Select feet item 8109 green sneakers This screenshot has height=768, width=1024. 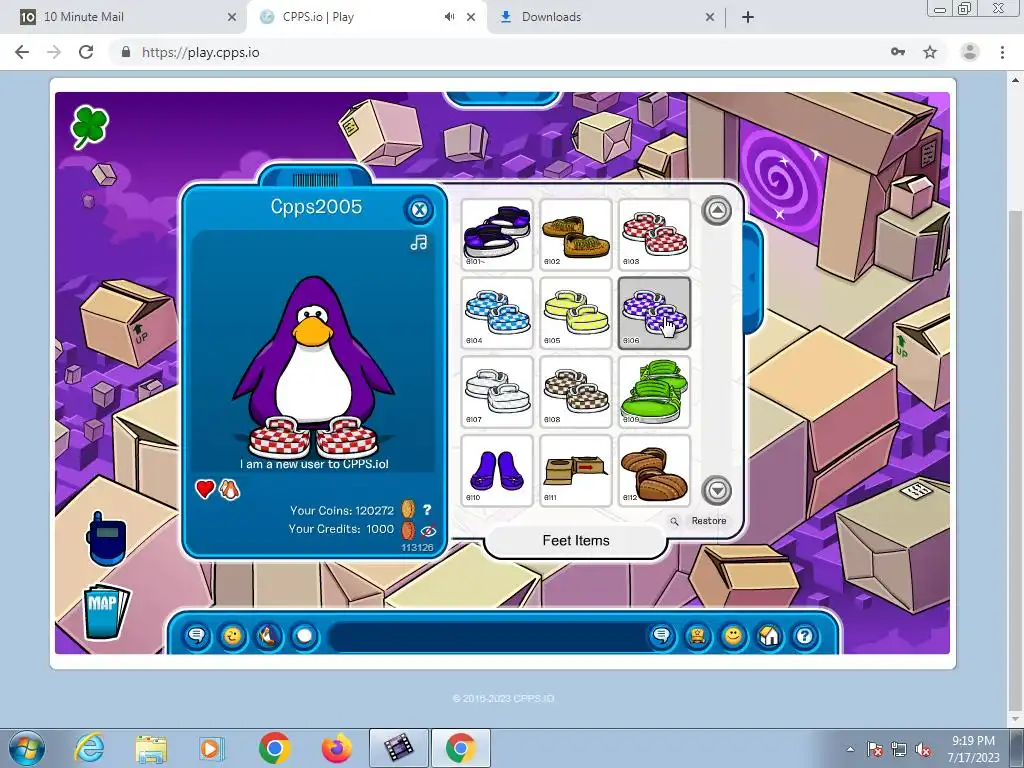coord(654,392)
